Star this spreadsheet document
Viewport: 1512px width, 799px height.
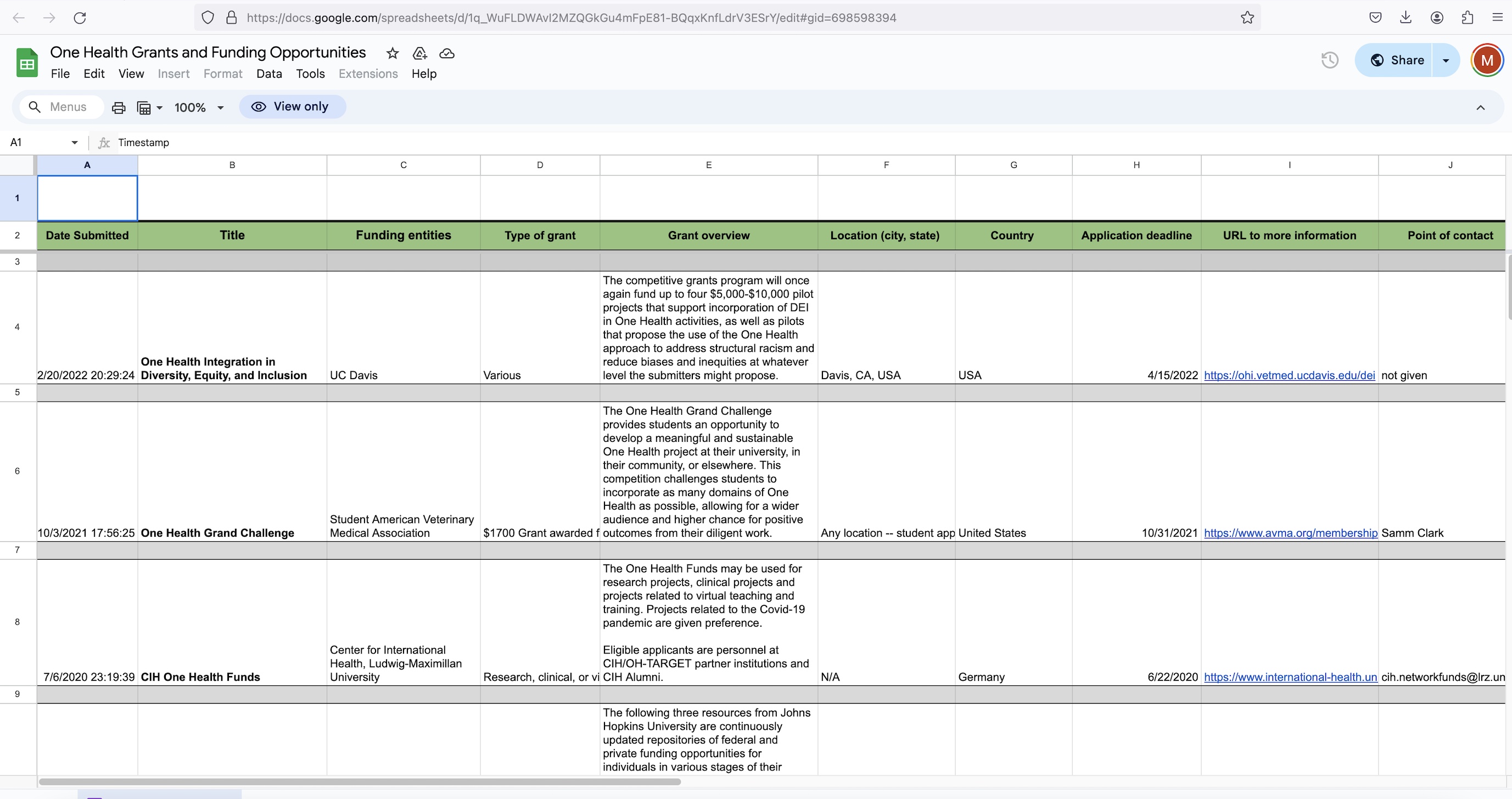pos(392,53)
